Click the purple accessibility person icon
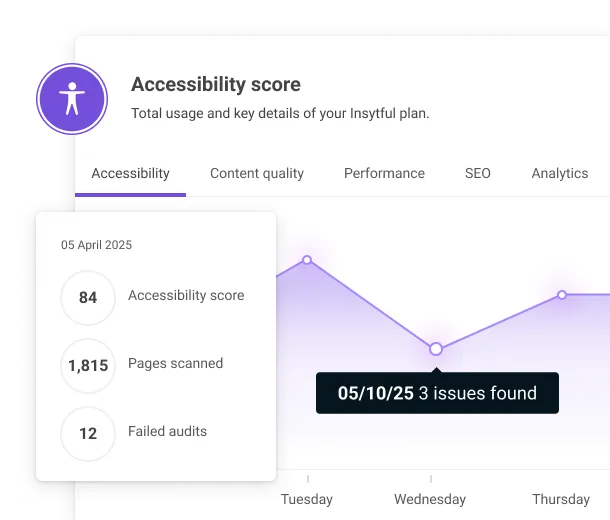The height and width of the screenshot is (520, 610). [71, 99]
